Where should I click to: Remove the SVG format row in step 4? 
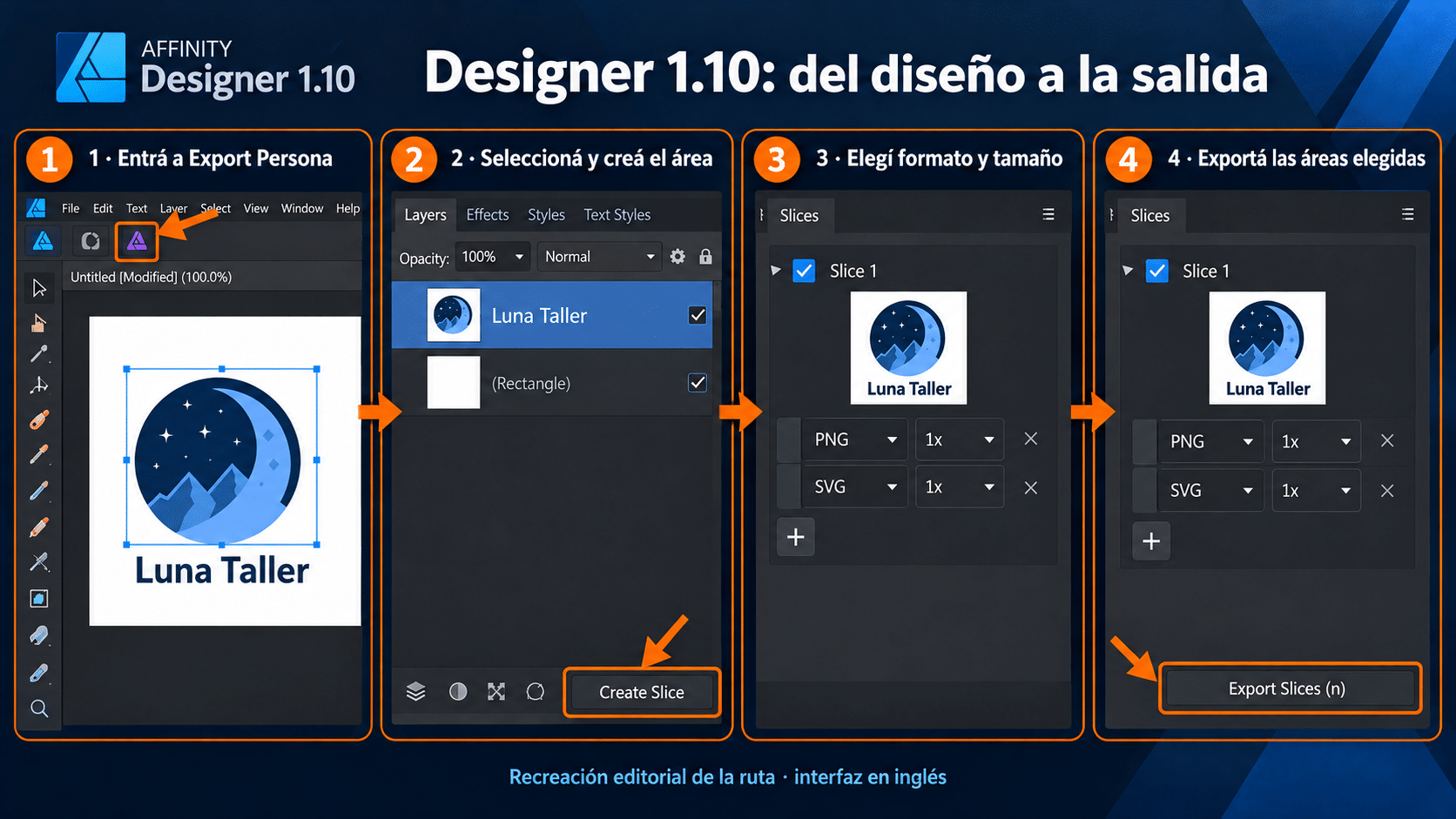tap(1387, 491)
